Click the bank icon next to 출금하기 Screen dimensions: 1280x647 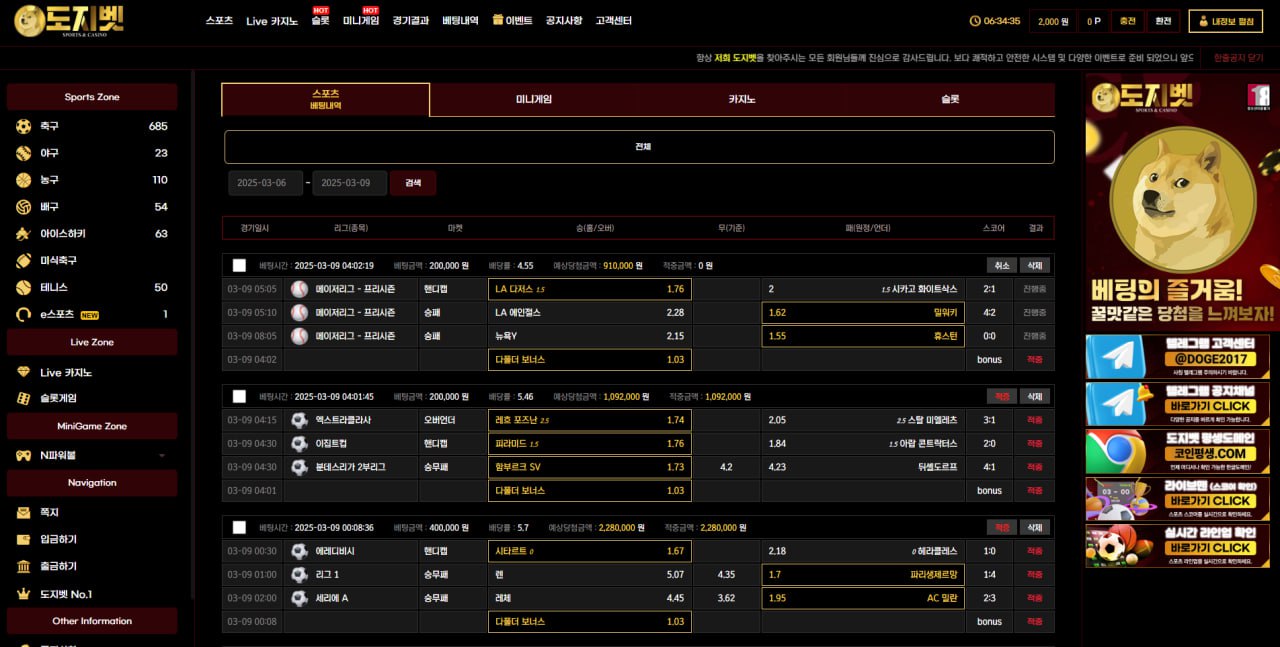pyautogui.click(x=24, y=567)
